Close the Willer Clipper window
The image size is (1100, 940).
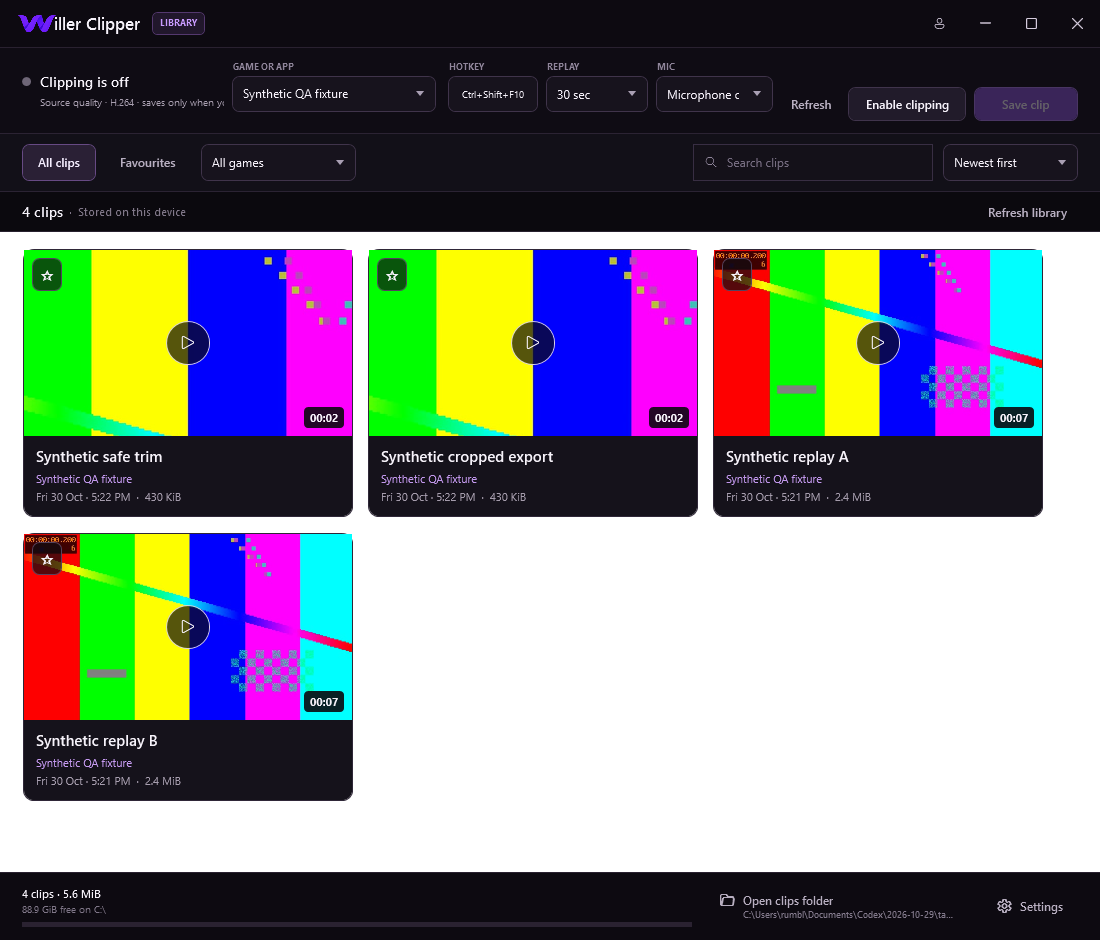pos(1078,24)
